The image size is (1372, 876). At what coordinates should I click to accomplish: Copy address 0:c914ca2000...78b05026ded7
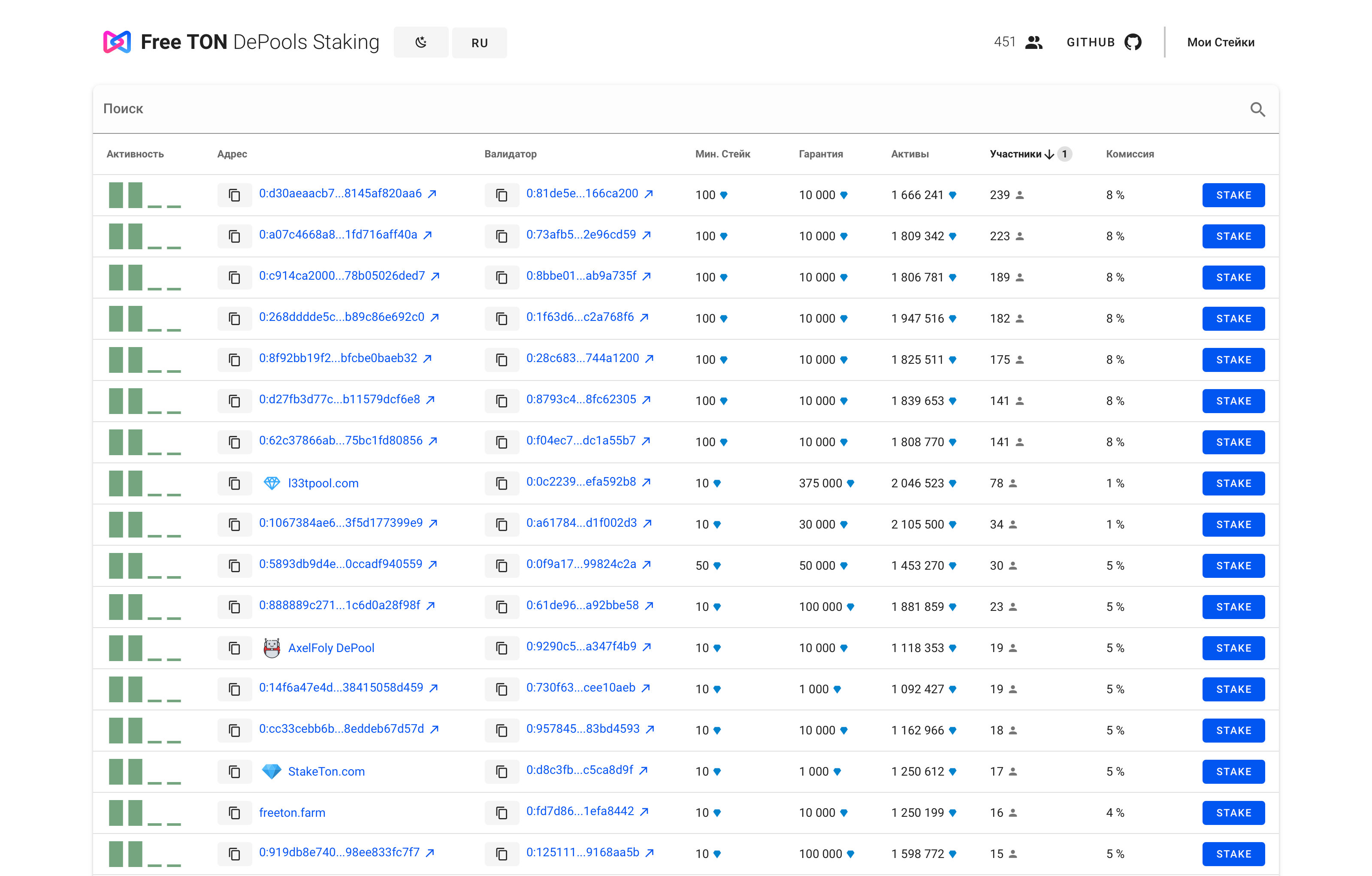point(234,278)
